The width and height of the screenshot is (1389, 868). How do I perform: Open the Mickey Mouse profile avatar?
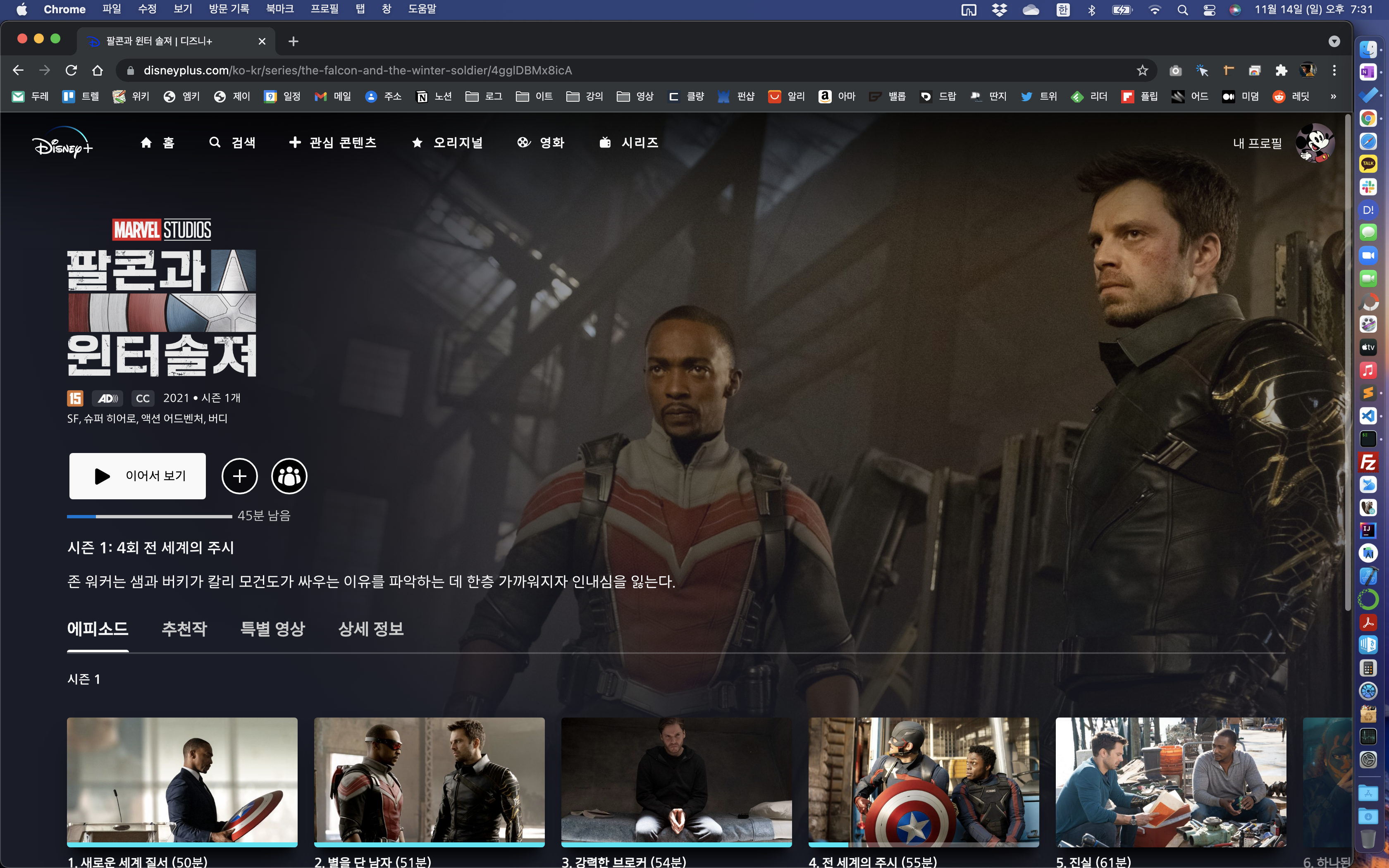click(x=1315, y=143)
